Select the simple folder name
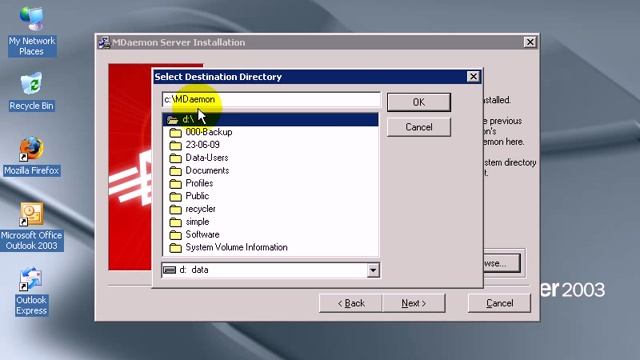The width and height of the screenshot is (640, 360). (197, 222)
